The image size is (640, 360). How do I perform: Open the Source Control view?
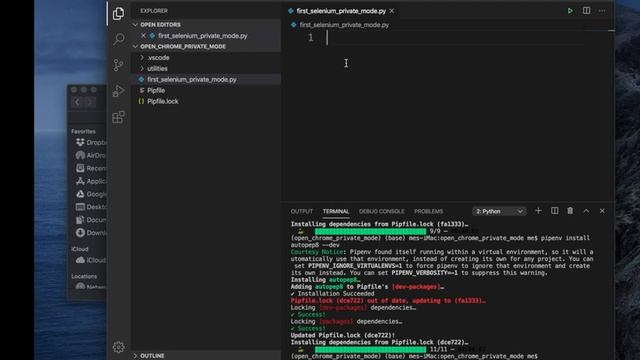[x=118, y=65]
